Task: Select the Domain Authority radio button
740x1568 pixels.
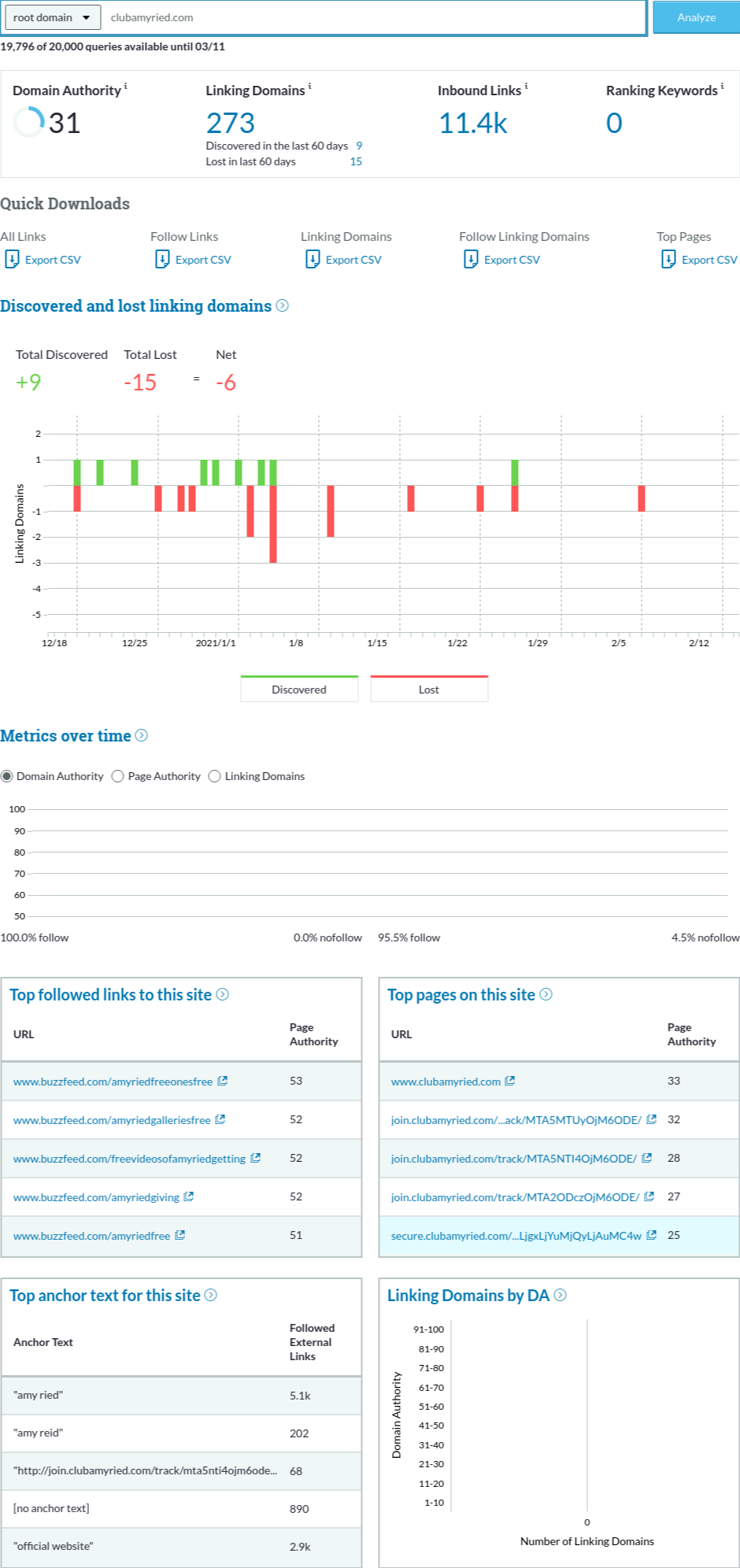Action: coord(7,776)
